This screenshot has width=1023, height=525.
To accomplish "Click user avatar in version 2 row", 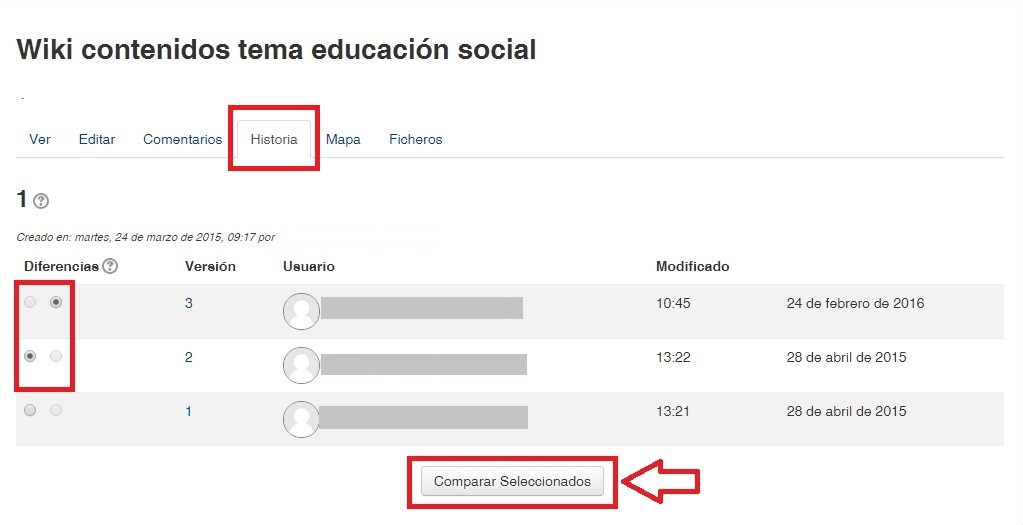I will (301, 365).
